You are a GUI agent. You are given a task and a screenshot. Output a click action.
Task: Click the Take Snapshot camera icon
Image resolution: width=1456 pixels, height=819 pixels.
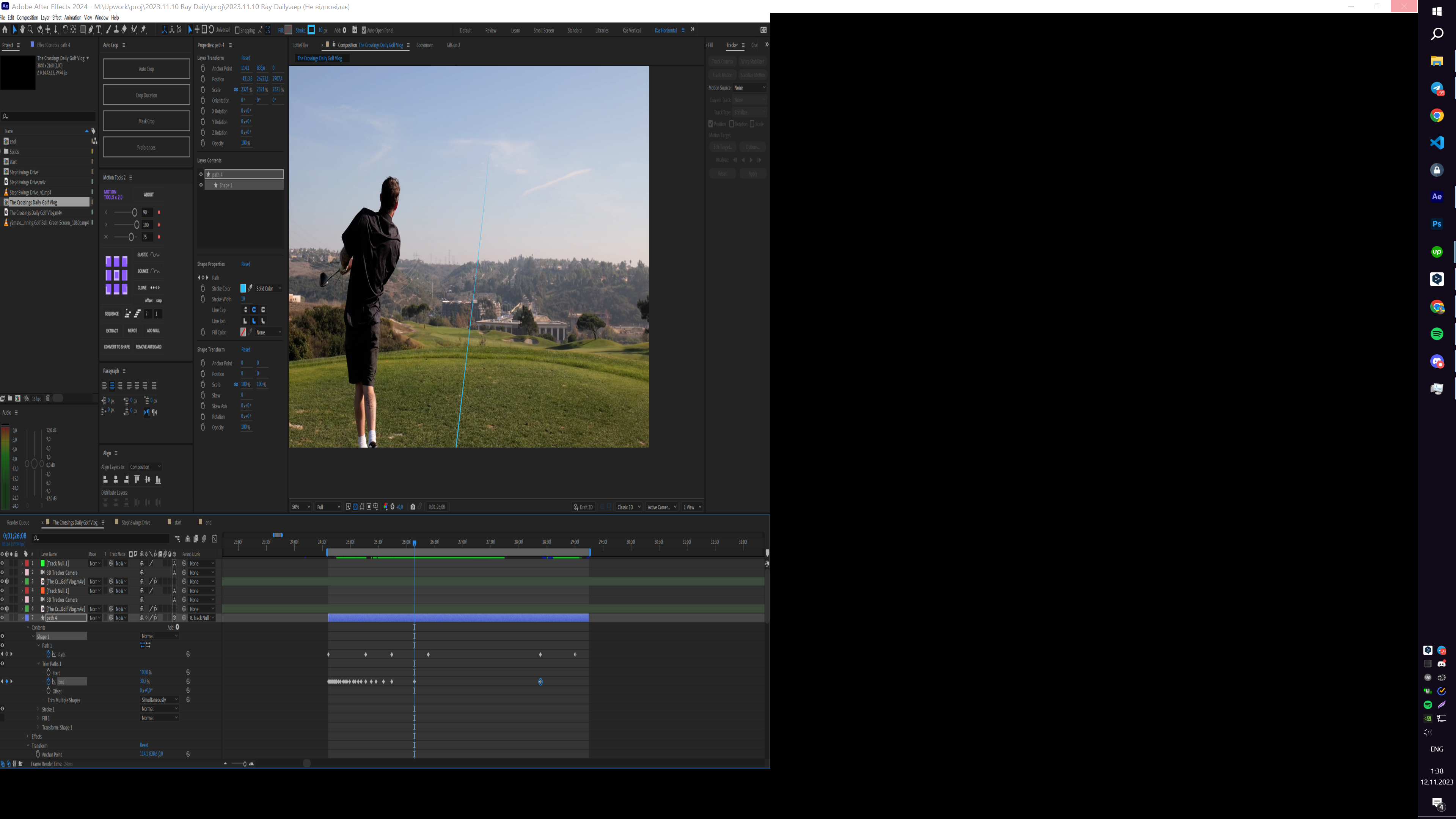[x=413, y=507]
